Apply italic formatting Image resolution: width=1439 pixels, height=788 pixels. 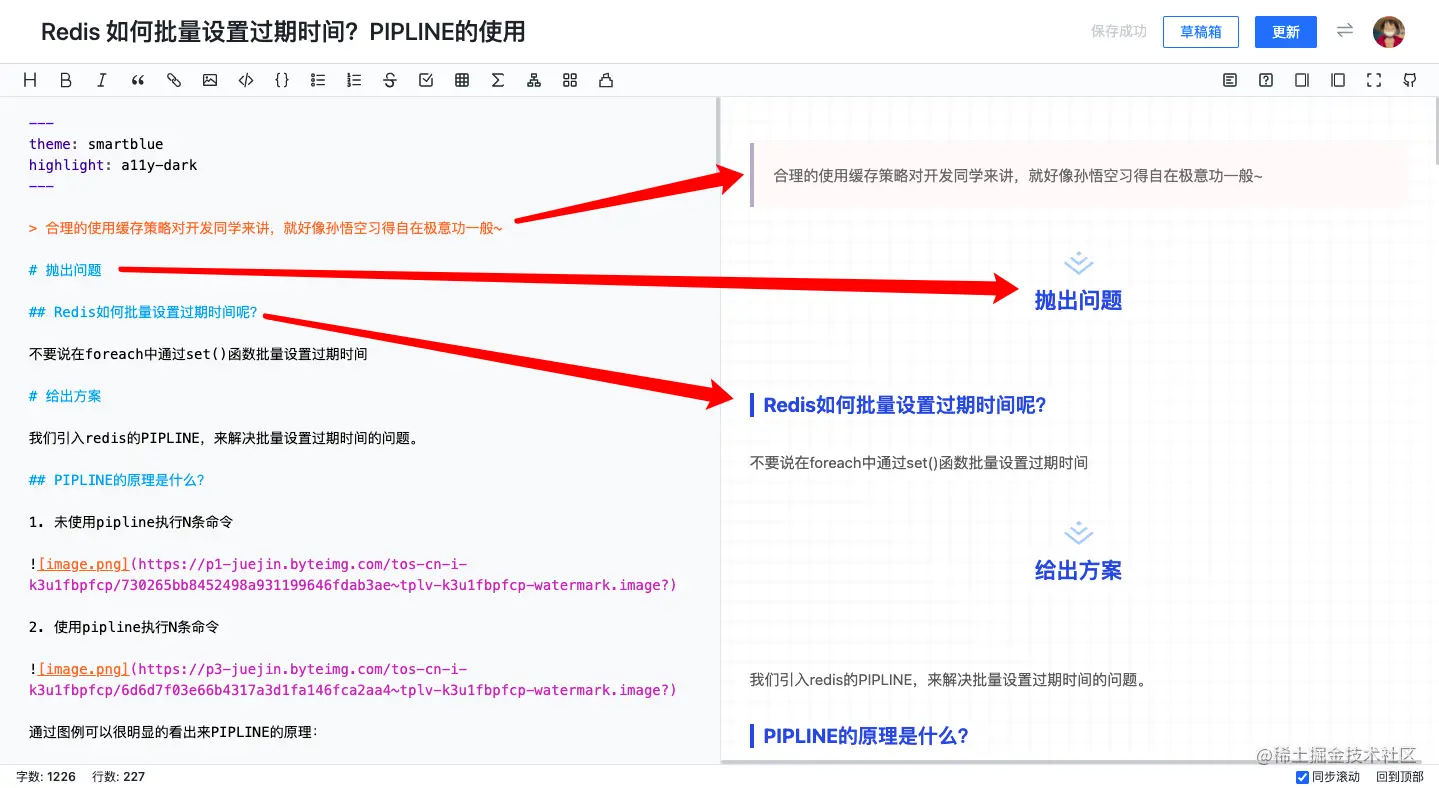point(102,81)
